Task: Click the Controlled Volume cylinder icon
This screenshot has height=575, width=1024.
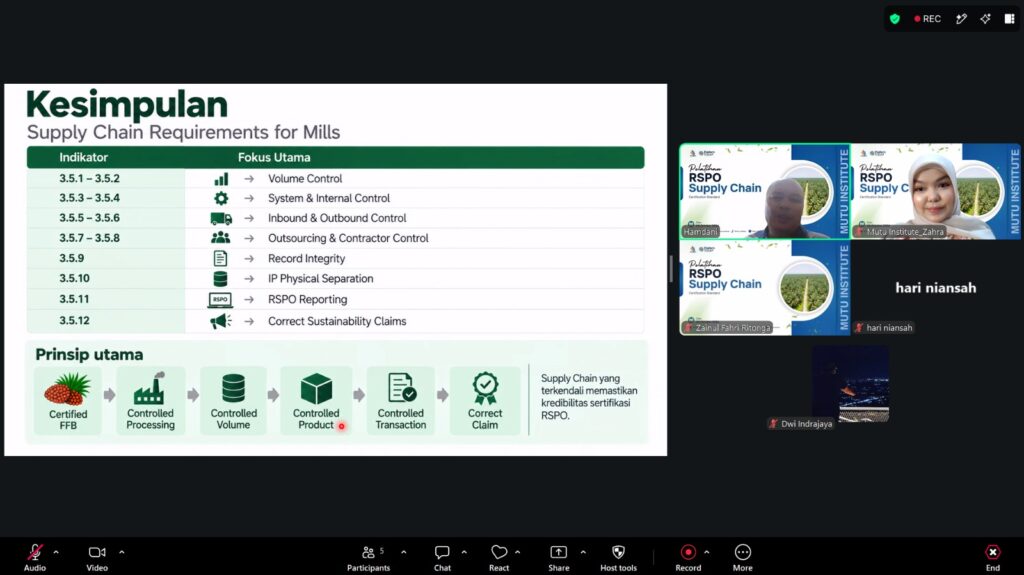Action: 233,388
